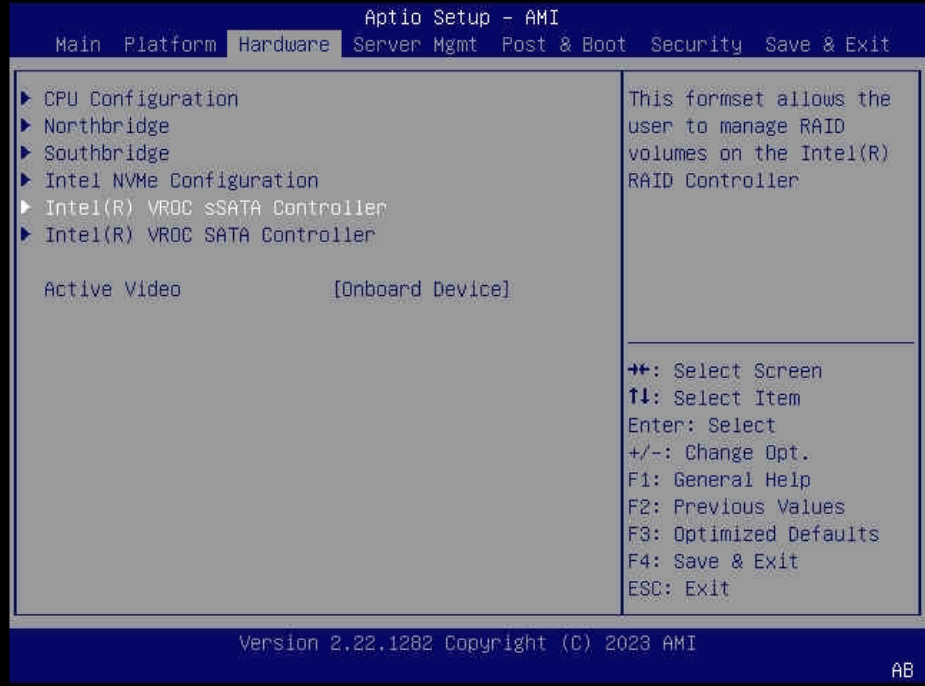Open Intel NVMe Configuration
925x686 pixels.
(x=181, y=180)
